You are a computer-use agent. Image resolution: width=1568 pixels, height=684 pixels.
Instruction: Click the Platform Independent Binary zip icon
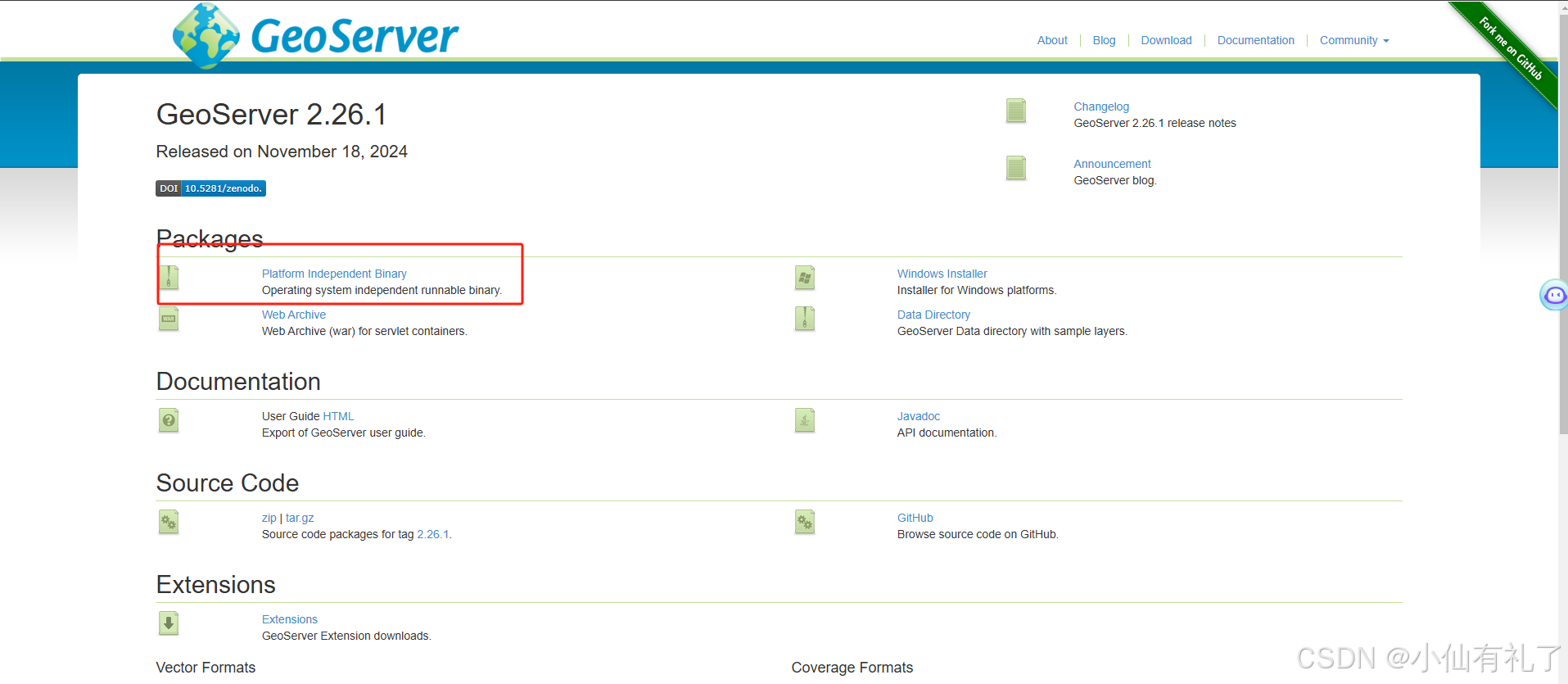[x=169, y=278]
